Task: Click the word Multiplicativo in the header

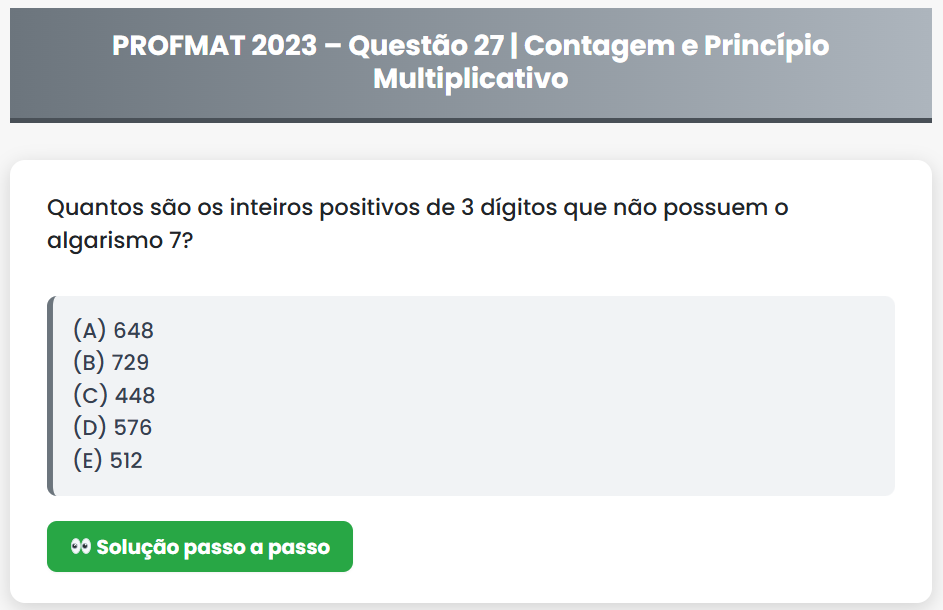Action: pos(470,79)
